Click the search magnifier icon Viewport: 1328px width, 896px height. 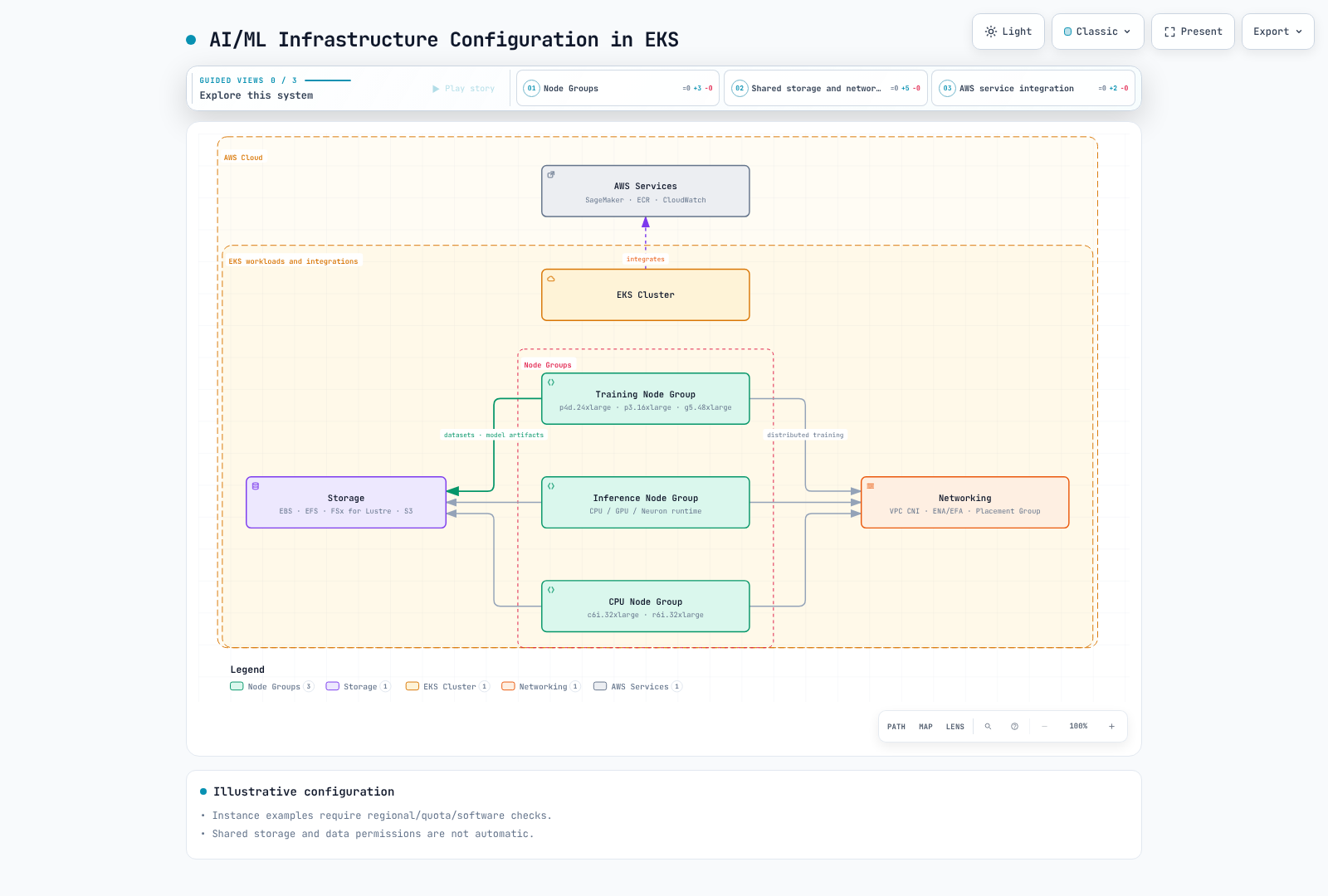pyautogui.click(x=988, y=727)
